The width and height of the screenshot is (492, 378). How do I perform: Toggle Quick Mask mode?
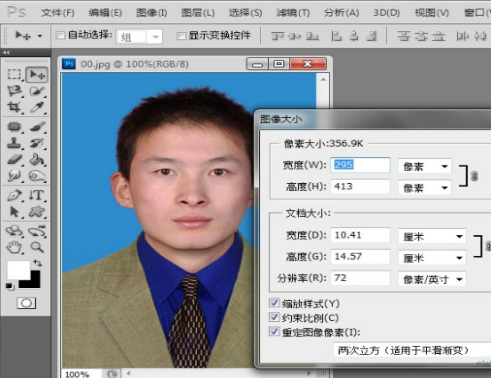[26, 303]
